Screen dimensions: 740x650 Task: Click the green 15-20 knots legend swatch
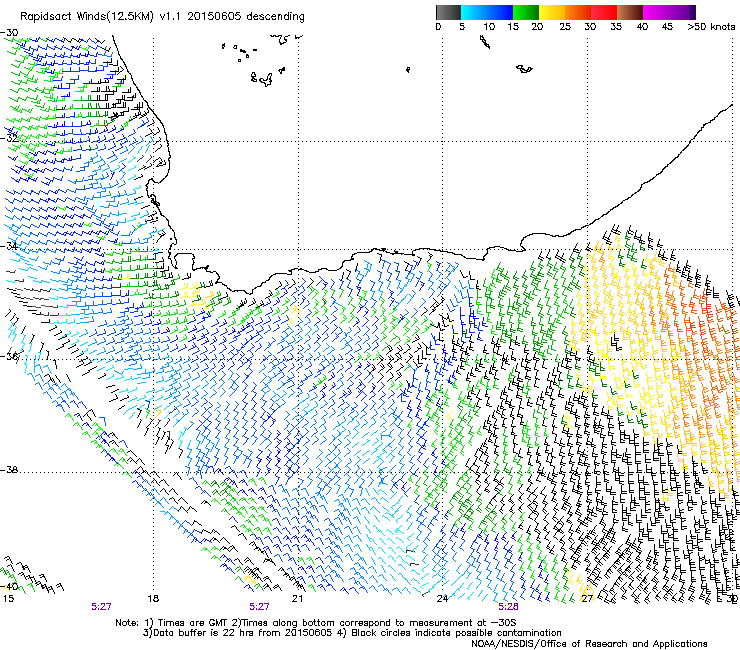point(526,12)
